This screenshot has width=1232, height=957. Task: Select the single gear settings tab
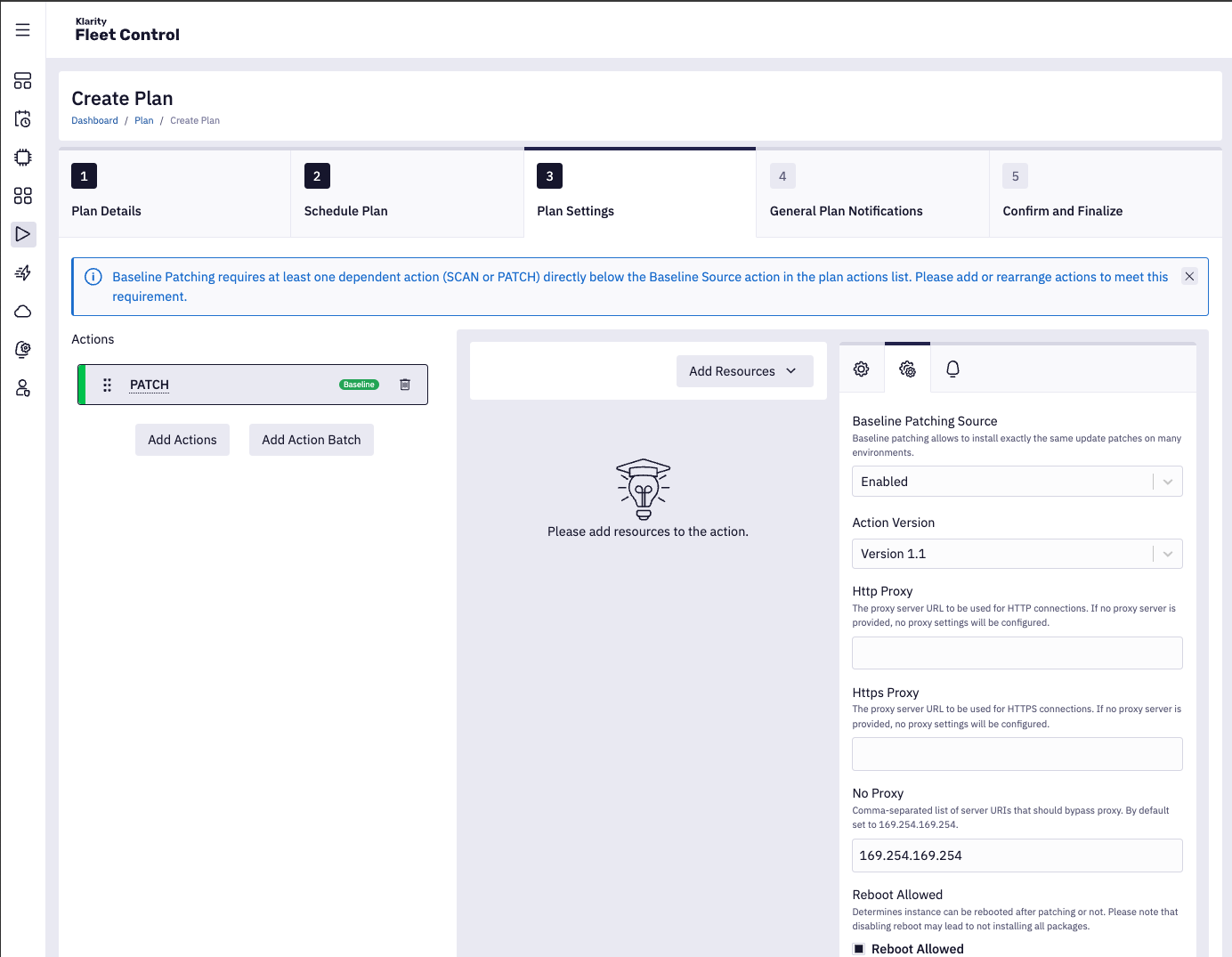click(x=861, y=369)
